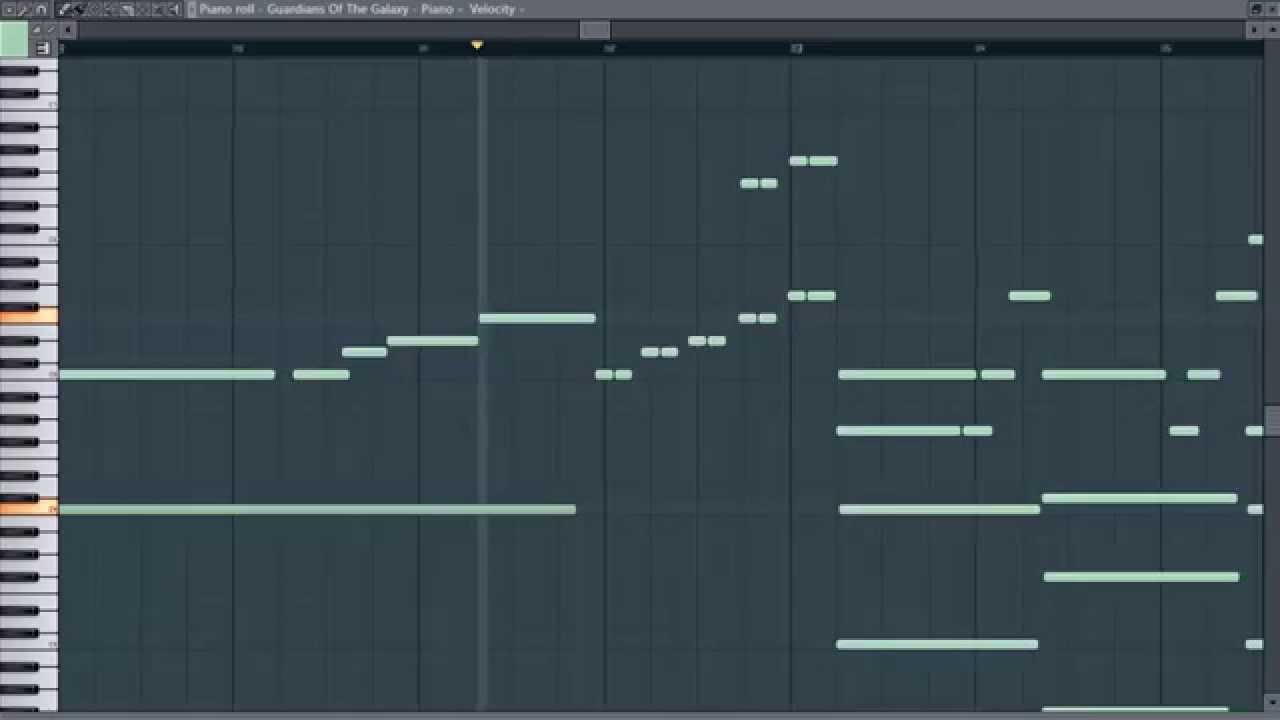Select the Playback speaker tool
Viewport: 1280px width, 720px height.
[x=176, y=9]
